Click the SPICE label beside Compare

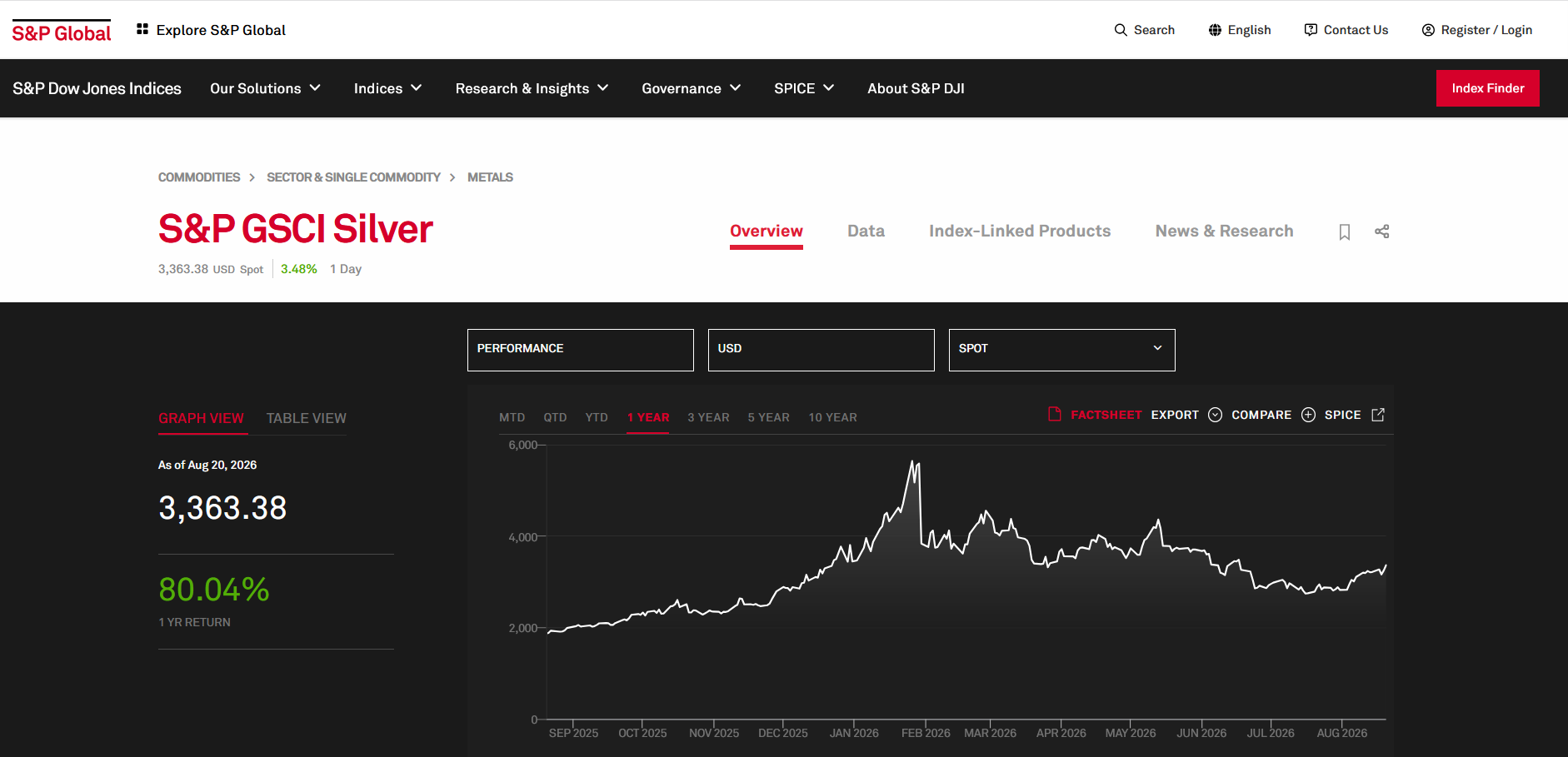click(x=1343, y=415)
